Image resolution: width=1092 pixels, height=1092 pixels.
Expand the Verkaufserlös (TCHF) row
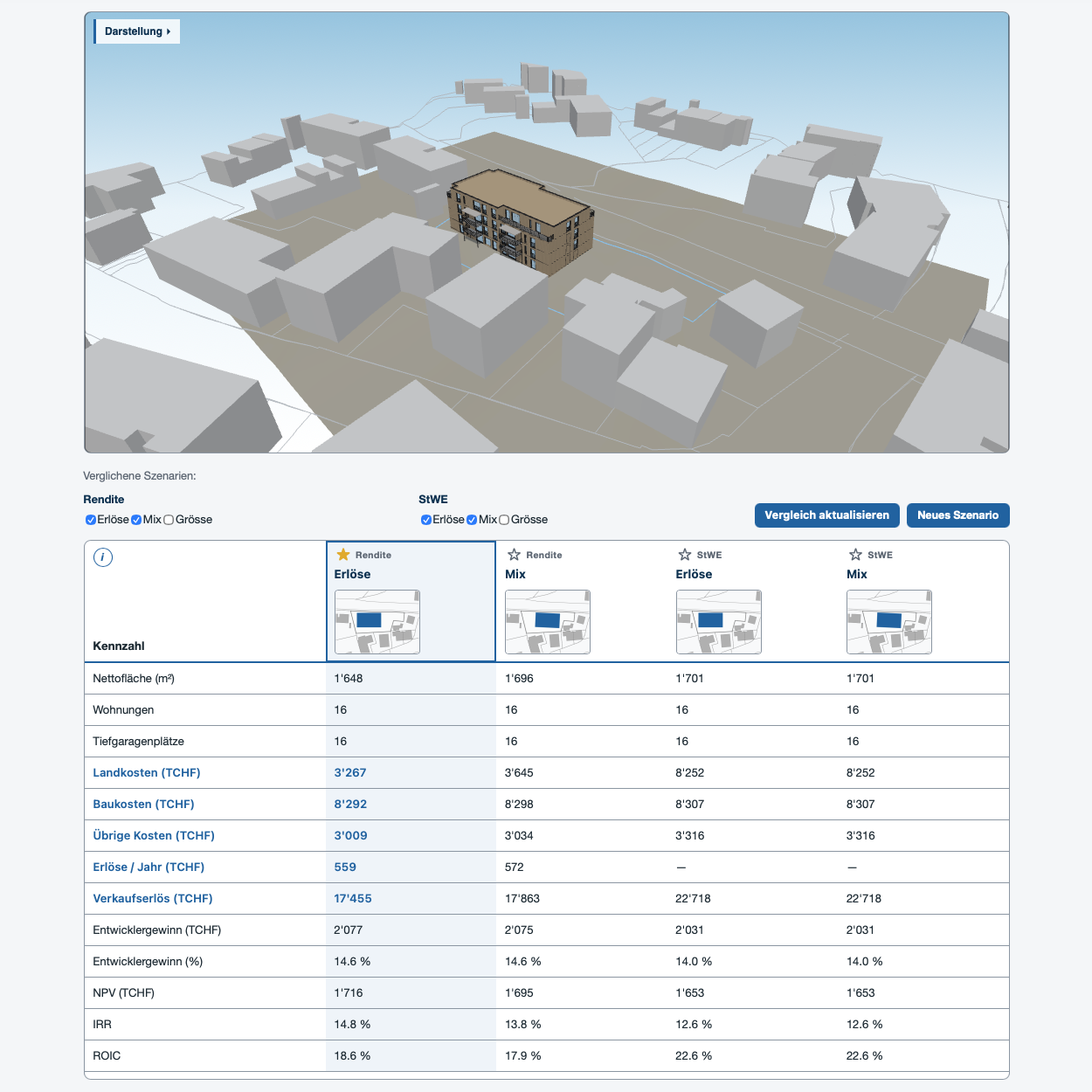tap(153, 899)
